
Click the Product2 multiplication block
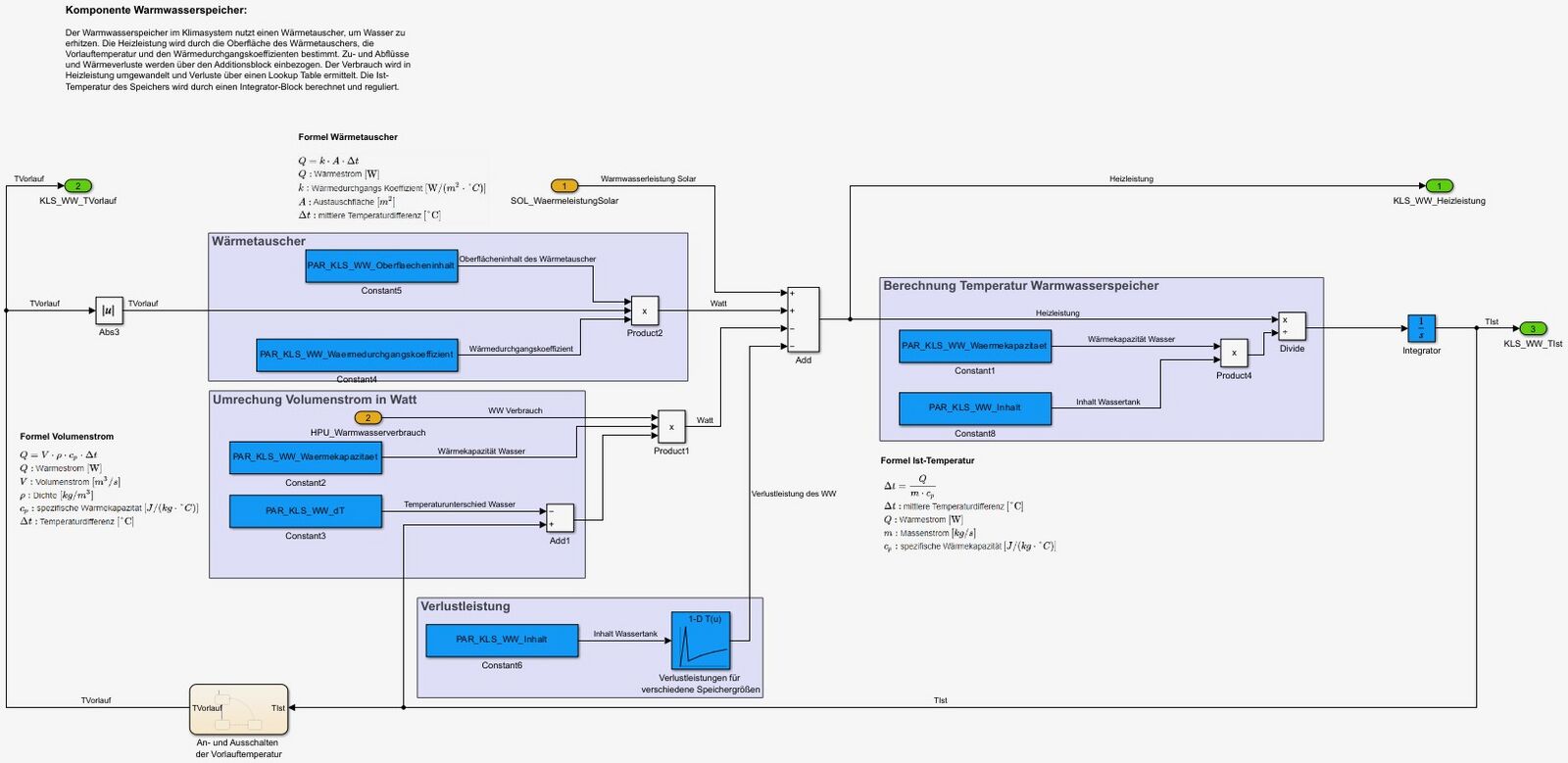[x=644, y=310]
